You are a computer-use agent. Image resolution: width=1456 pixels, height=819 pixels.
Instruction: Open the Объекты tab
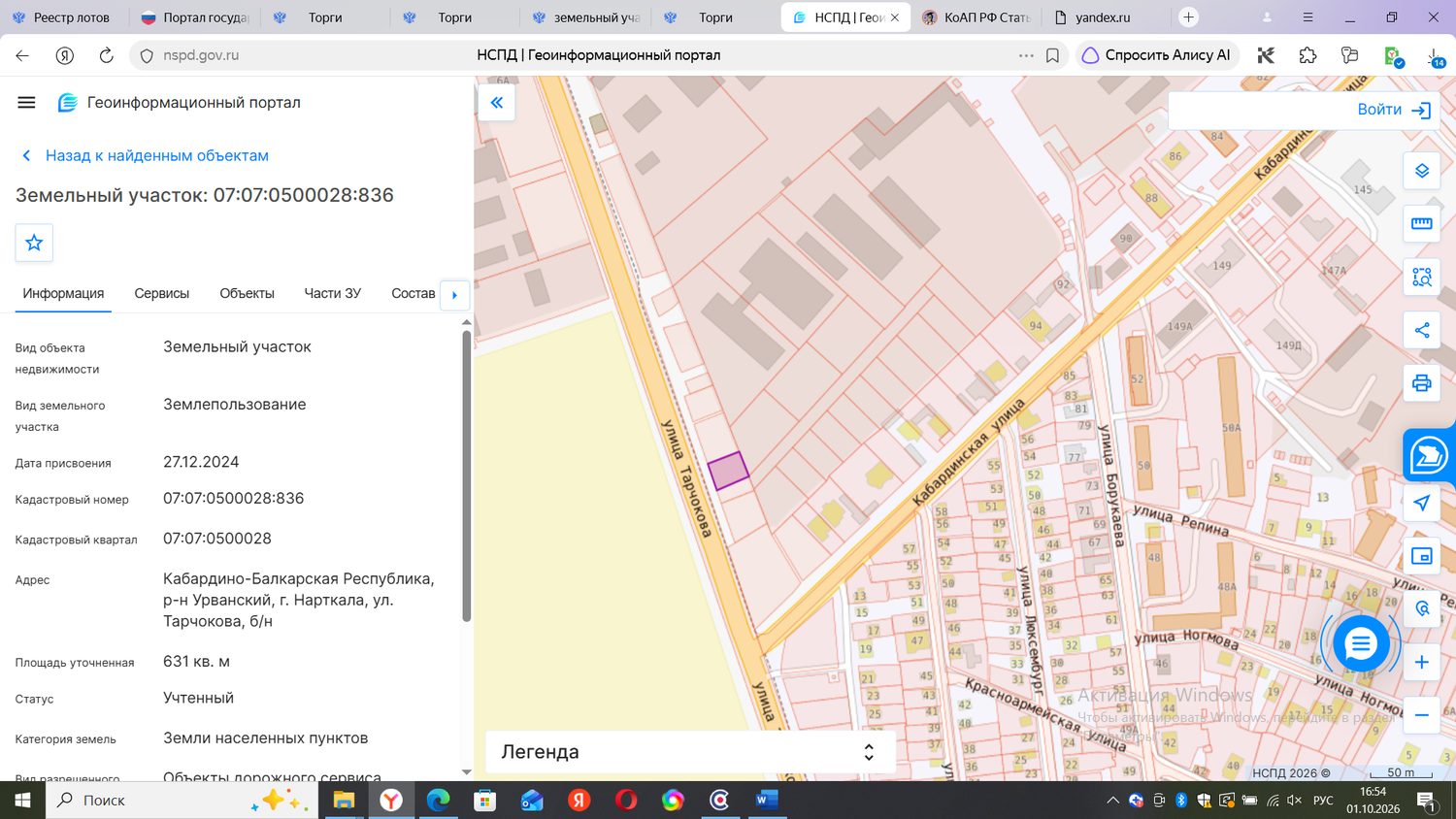pos(247,293)
